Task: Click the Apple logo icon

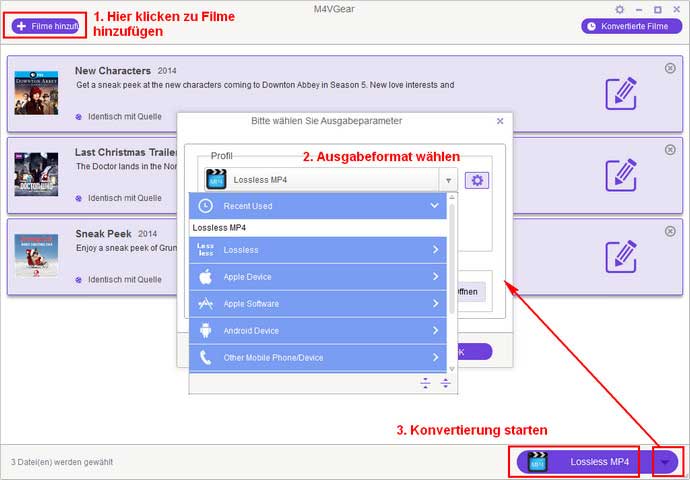Action: pos(206,277)
